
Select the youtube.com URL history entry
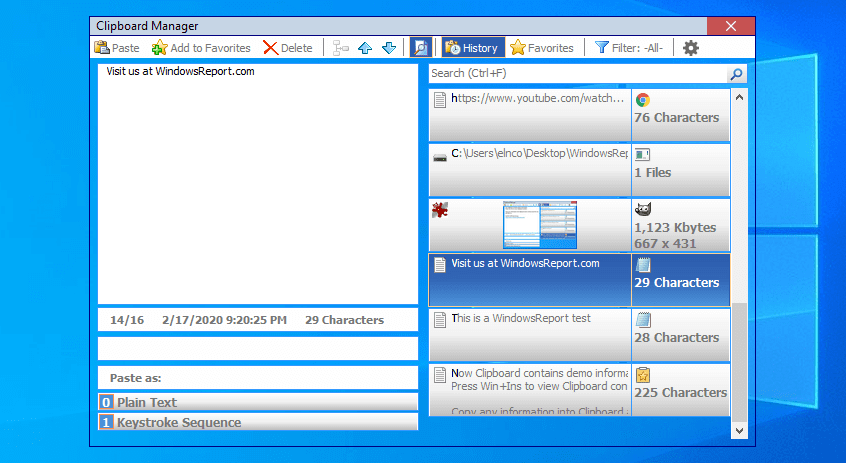pyautogui.click(x=530, y=115)
